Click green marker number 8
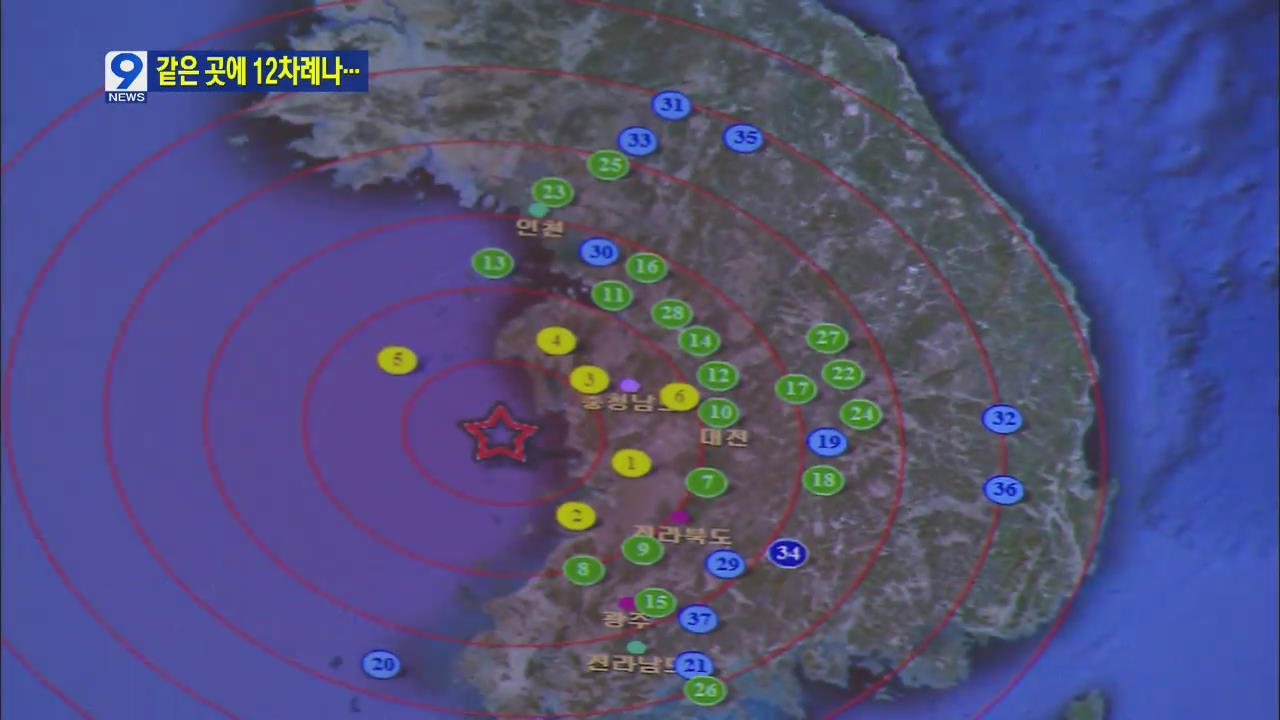Screen dimensions: 1280x720 583,570
